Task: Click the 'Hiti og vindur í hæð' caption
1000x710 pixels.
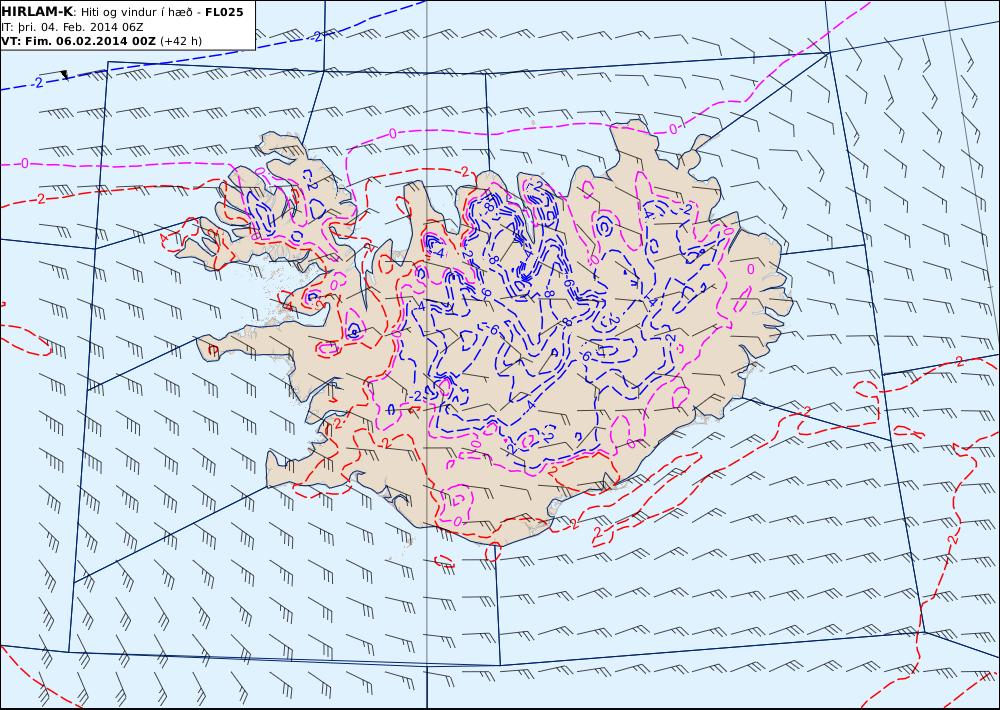Action: click(x=140, y=13)
